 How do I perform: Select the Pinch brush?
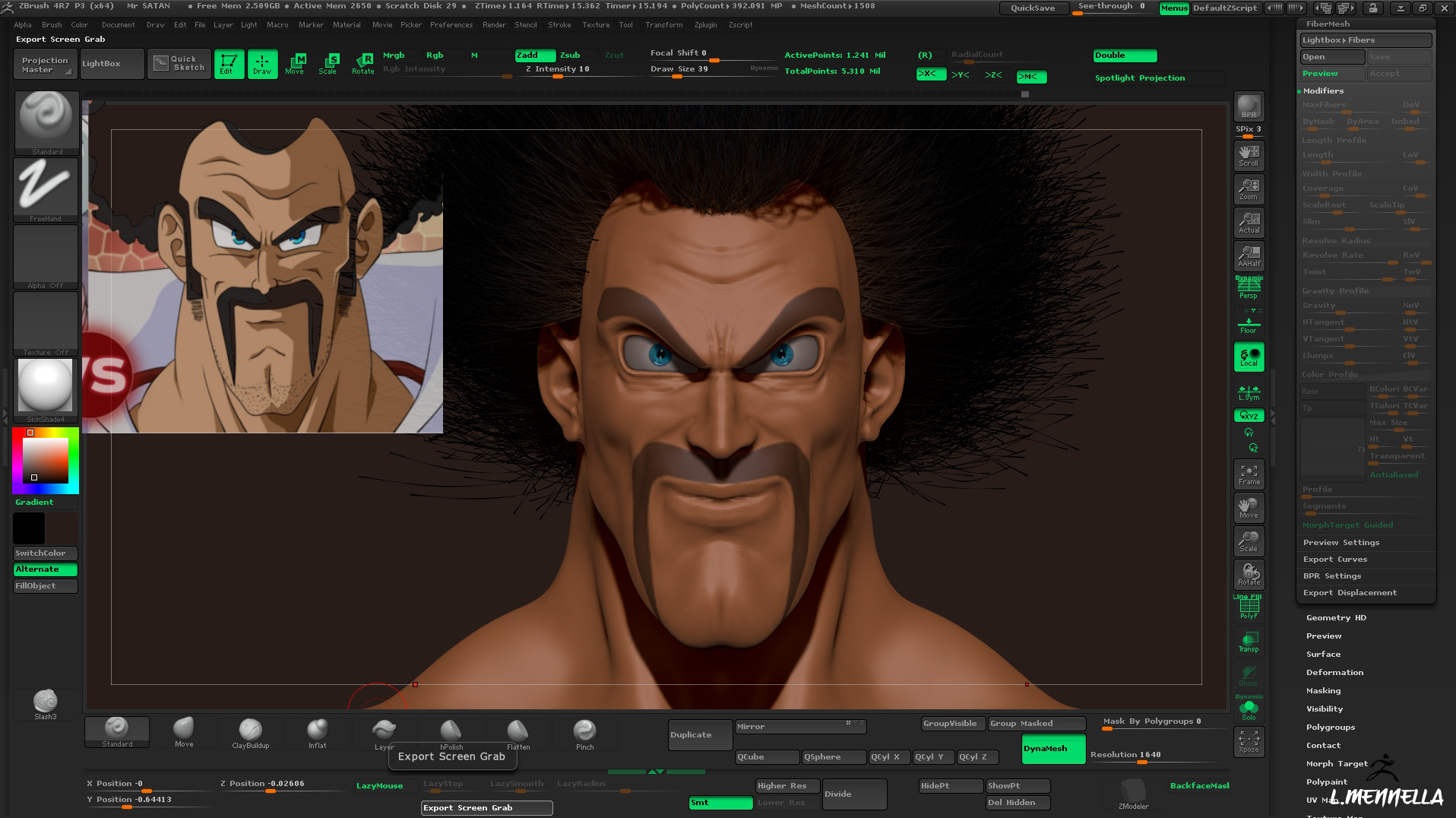point(584,733)
